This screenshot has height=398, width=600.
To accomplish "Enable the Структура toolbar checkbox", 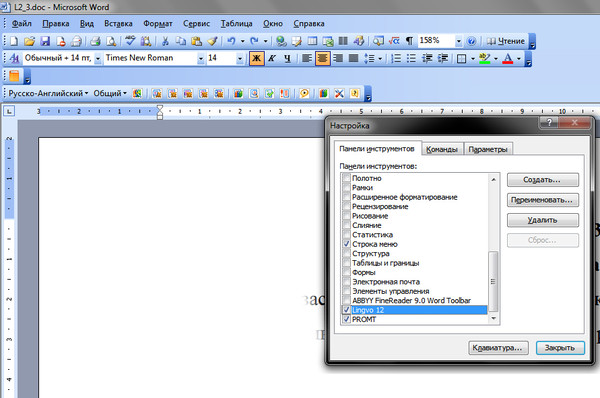I will (x=347, y=253).
